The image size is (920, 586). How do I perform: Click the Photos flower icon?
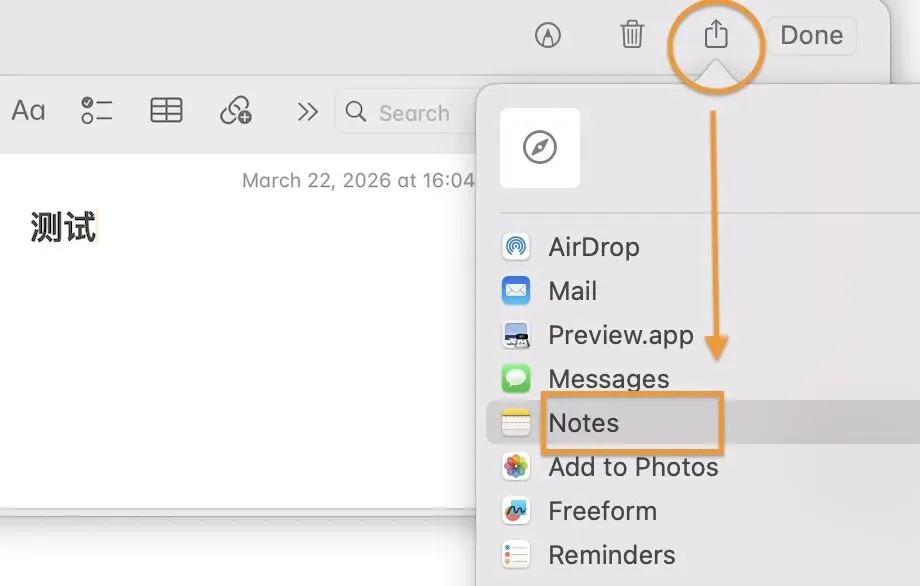[516, 466]
